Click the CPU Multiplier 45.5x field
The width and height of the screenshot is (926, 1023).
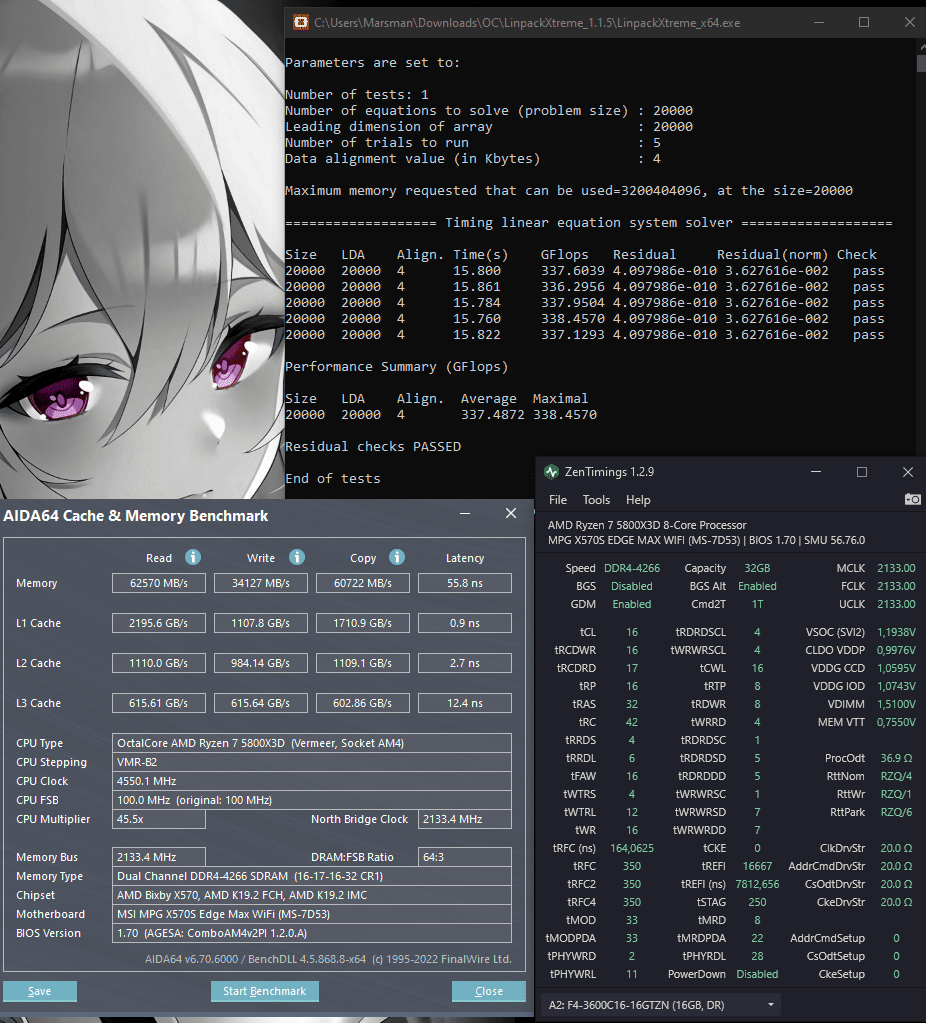159,819
